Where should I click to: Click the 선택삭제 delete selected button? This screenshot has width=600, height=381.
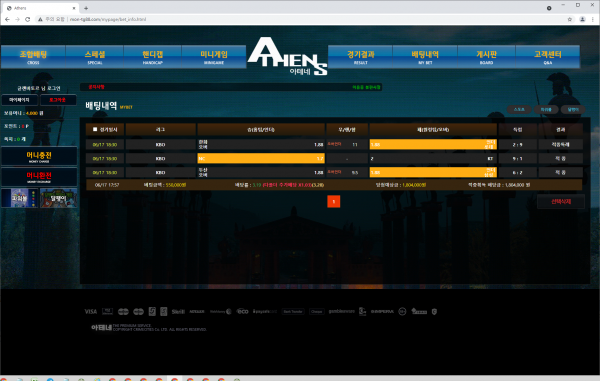561,202
